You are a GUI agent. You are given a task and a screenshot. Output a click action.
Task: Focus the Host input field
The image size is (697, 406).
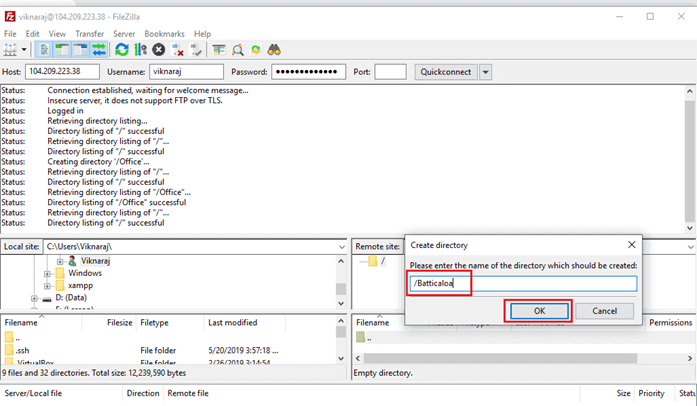[62, 72]
